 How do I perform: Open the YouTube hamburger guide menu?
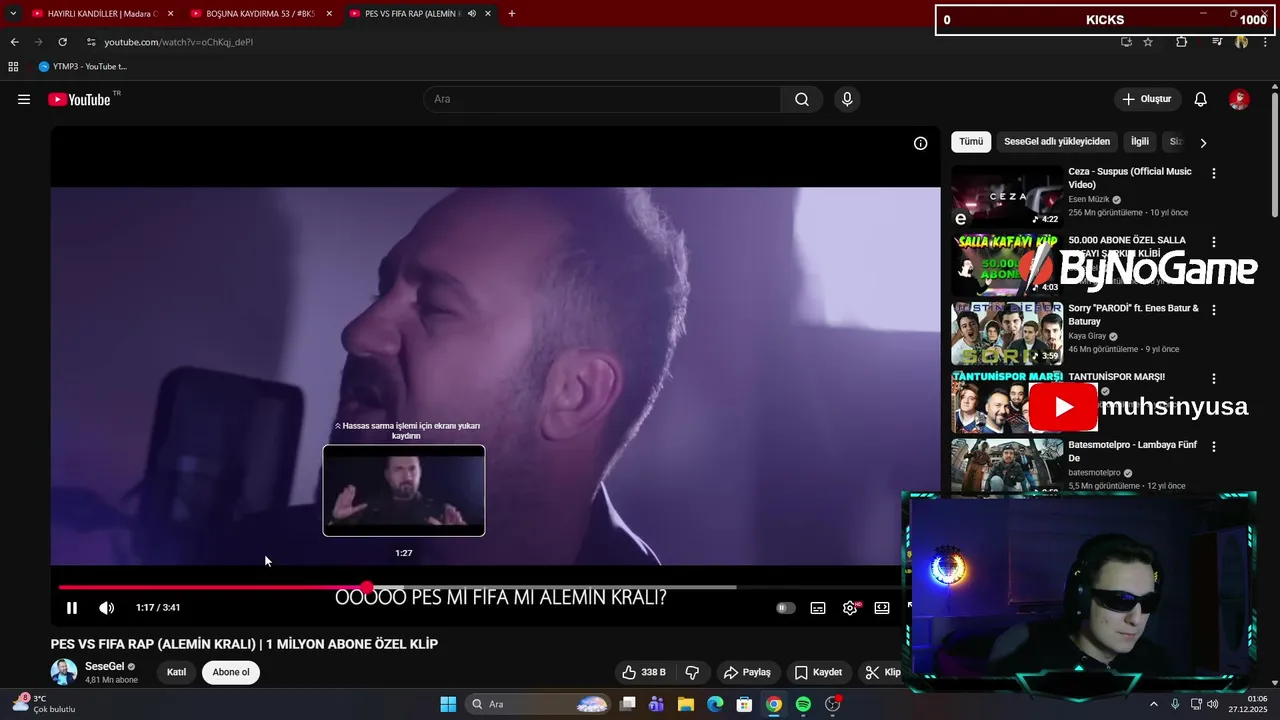point(24,99)
